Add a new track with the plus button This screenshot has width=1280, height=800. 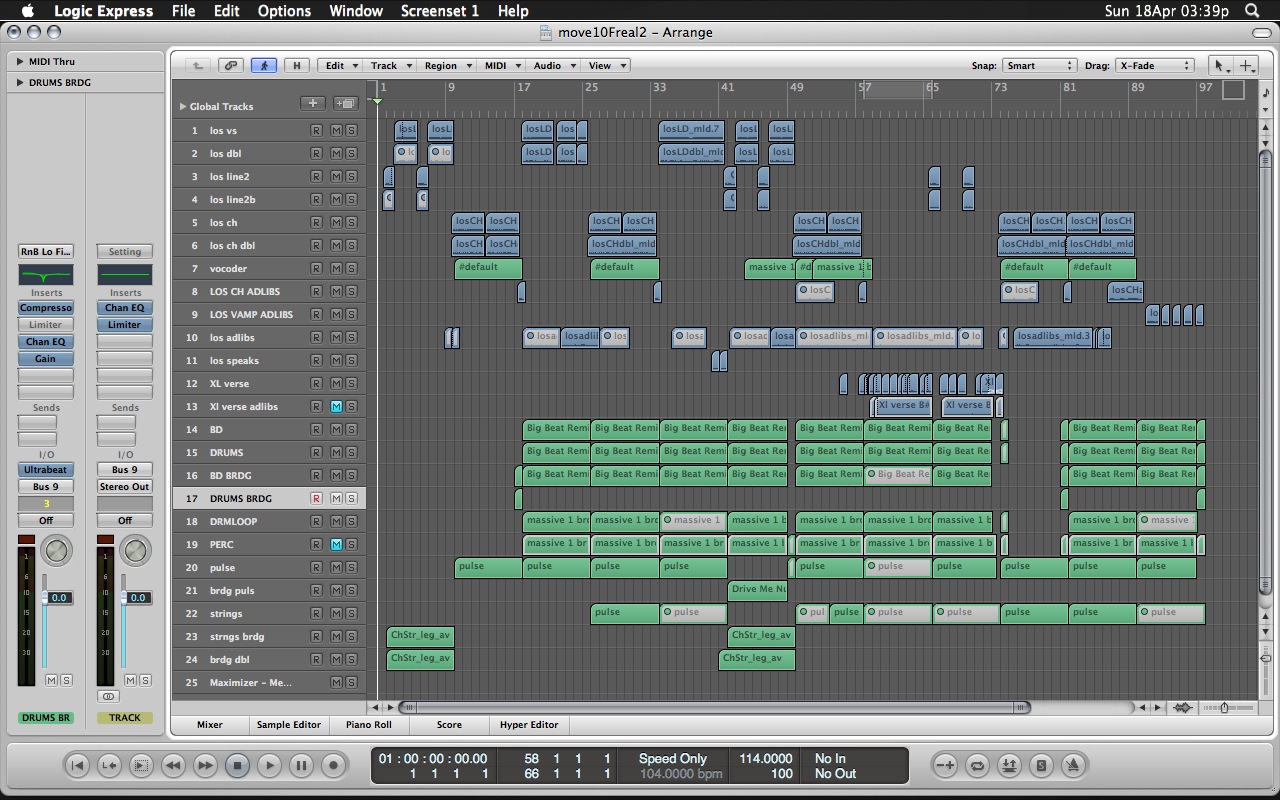tap(313, 103)
